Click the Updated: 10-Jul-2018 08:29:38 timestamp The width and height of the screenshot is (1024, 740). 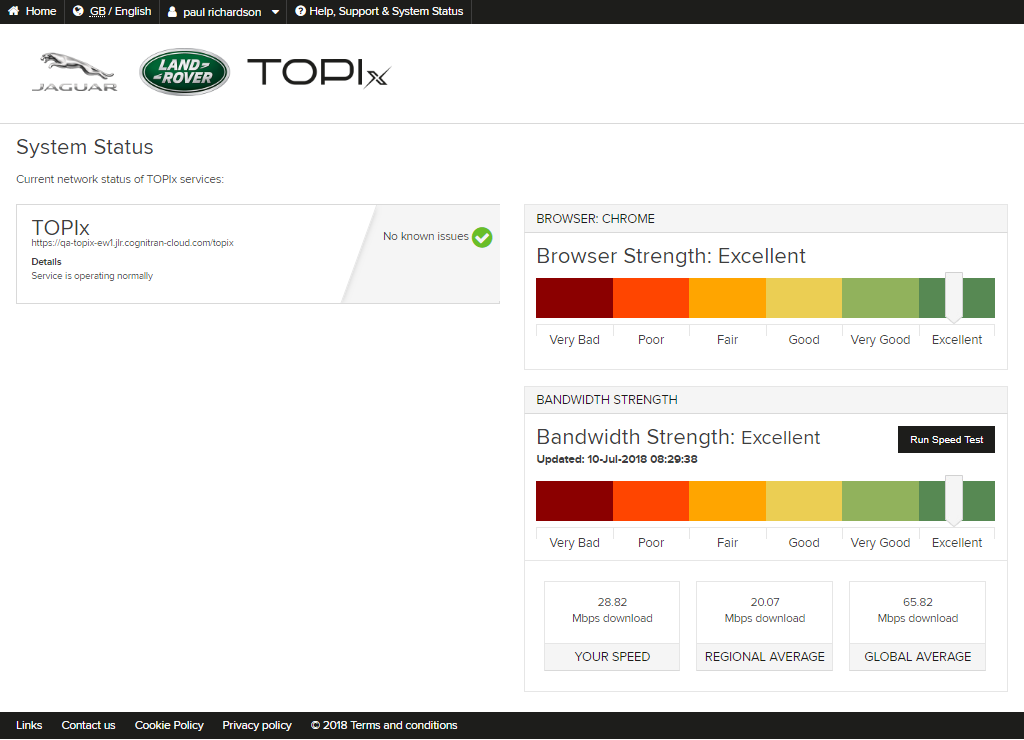(x=617, y=459)
